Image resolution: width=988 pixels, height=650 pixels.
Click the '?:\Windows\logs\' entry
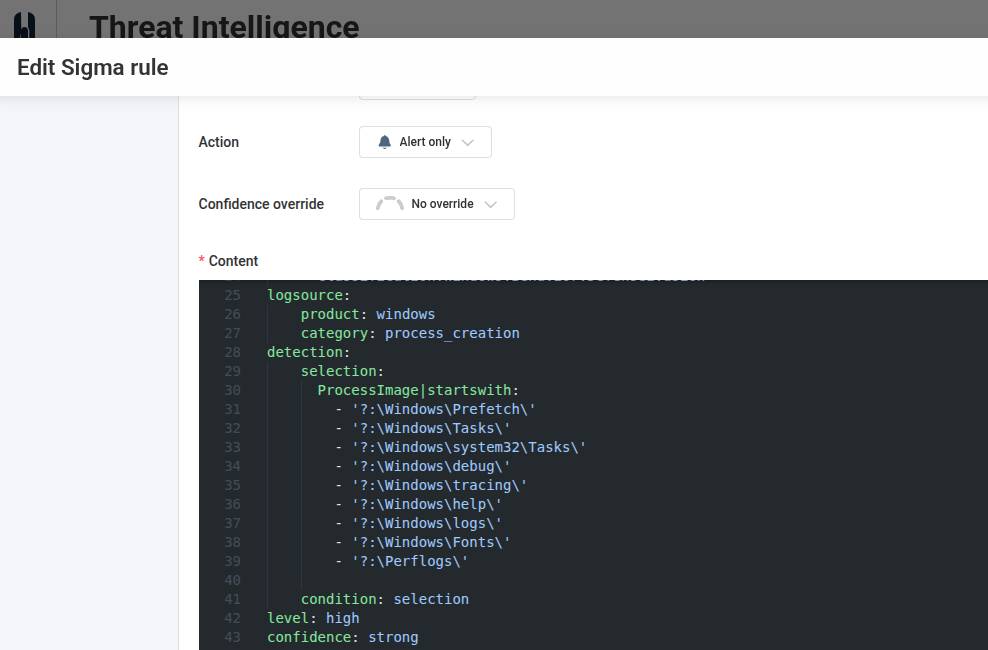(x=427, y=523)
